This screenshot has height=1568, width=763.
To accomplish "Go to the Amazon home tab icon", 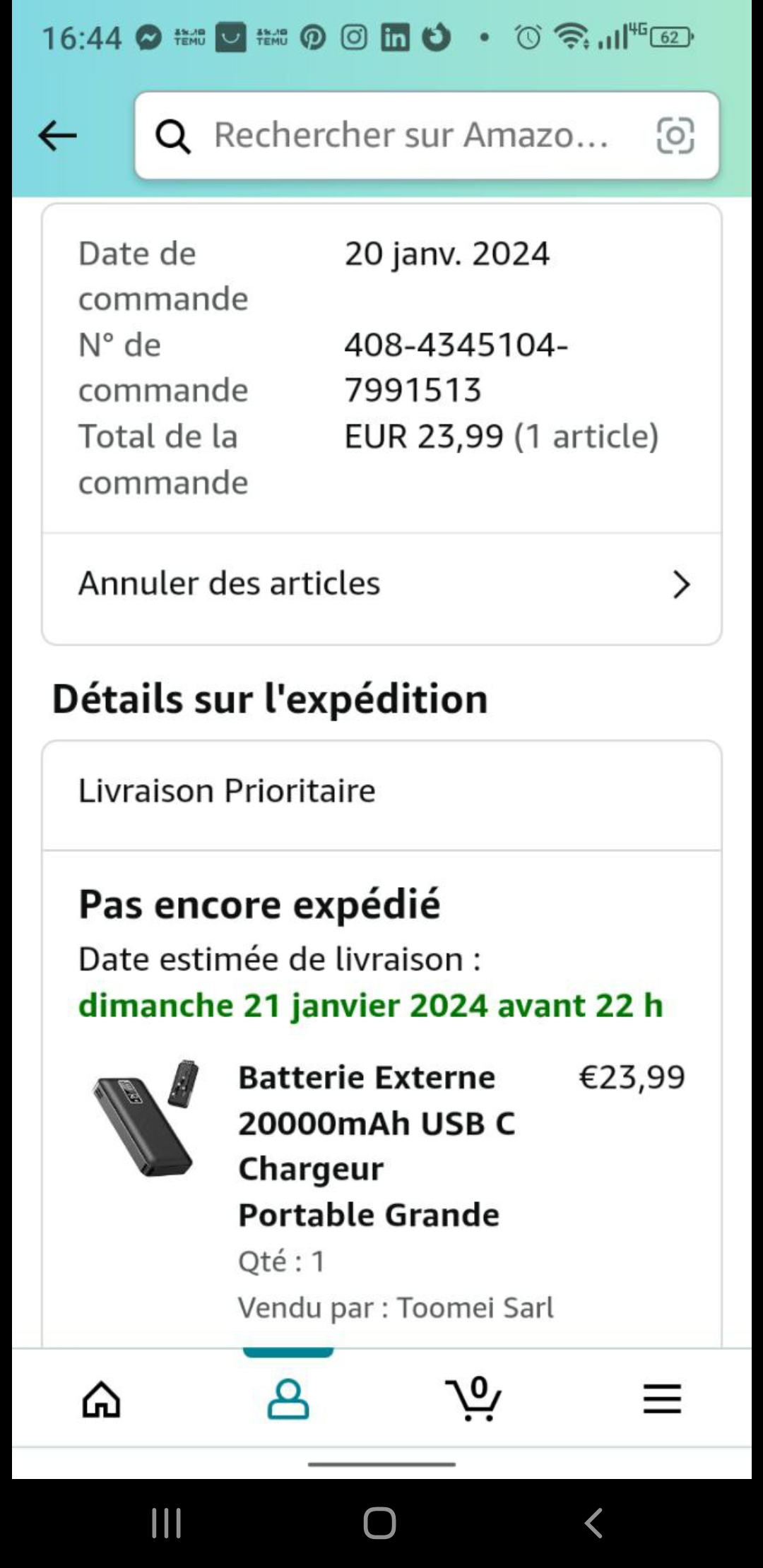I will 102,1399.
